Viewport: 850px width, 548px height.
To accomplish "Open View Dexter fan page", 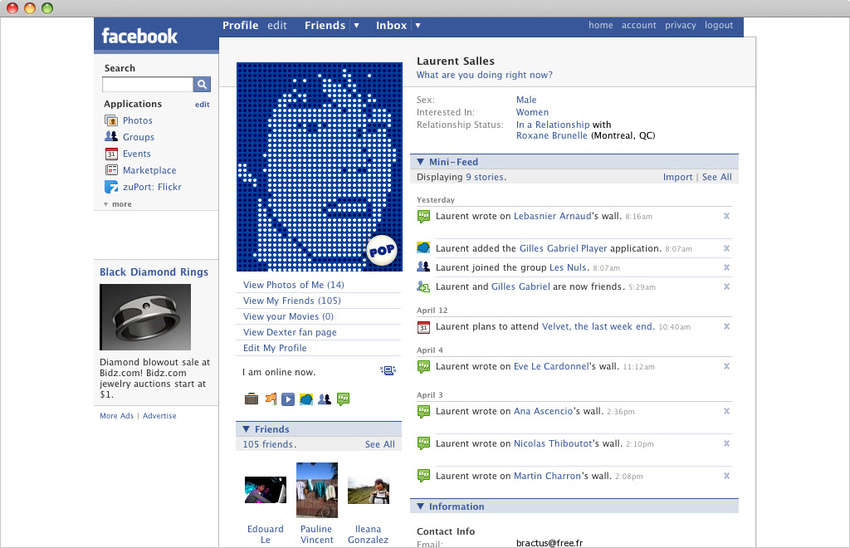I will 289,332.
